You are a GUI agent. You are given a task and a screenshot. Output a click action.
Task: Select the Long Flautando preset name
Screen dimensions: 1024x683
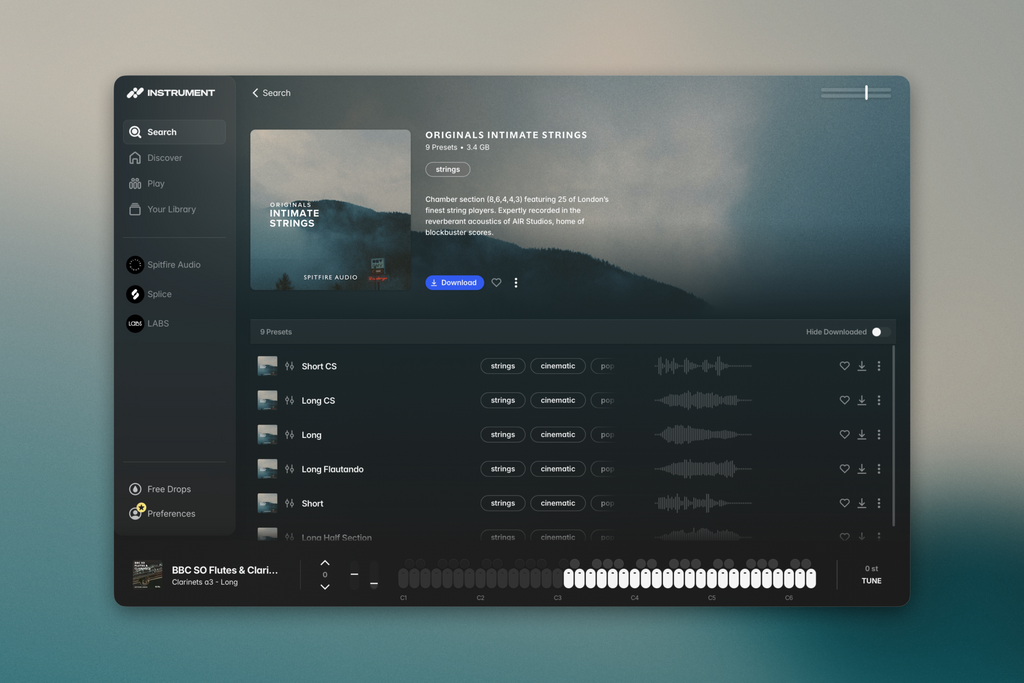click(x=332, y=469)
